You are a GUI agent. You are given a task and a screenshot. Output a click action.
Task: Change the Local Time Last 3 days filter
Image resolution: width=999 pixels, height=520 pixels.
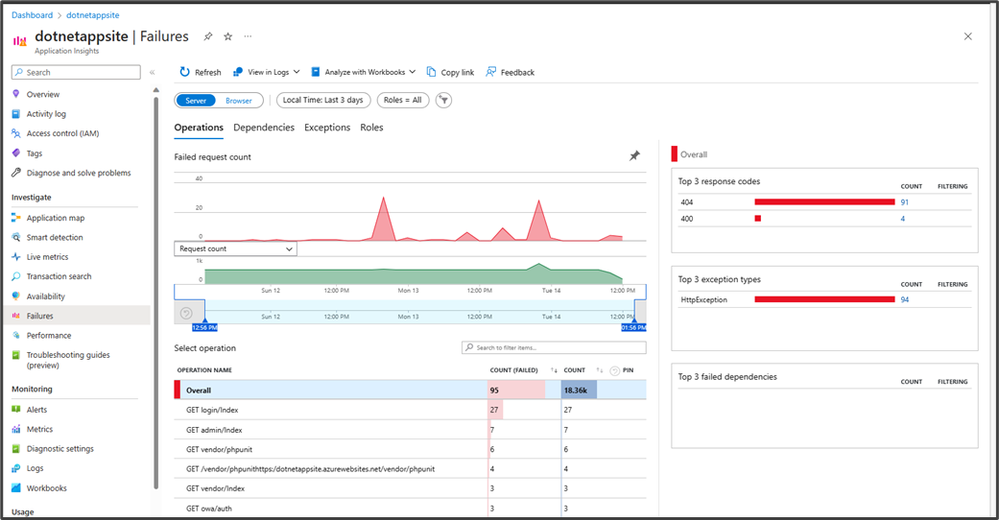pos(323,100)
